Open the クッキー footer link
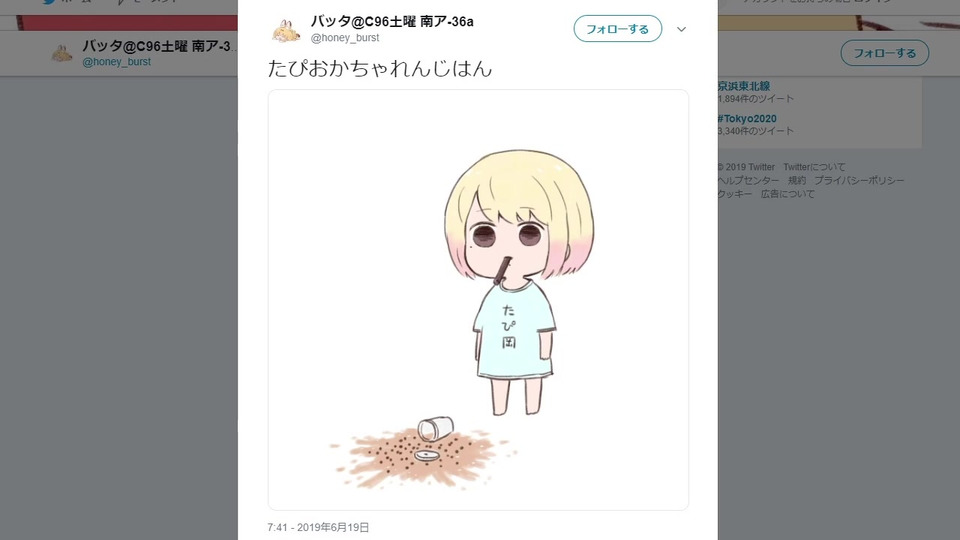 click(735, 194)
